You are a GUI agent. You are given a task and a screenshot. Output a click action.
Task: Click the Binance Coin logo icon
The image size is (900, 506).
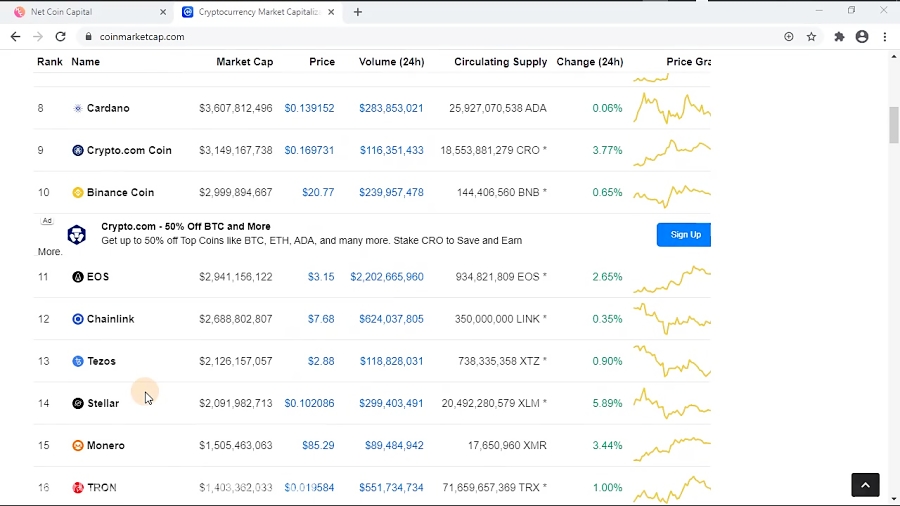point(77,193)
